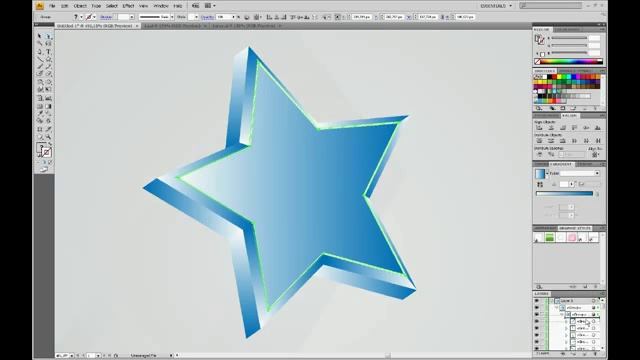
Task: Switch to the Swatches panel tab
Action: (x=544, y=71)
